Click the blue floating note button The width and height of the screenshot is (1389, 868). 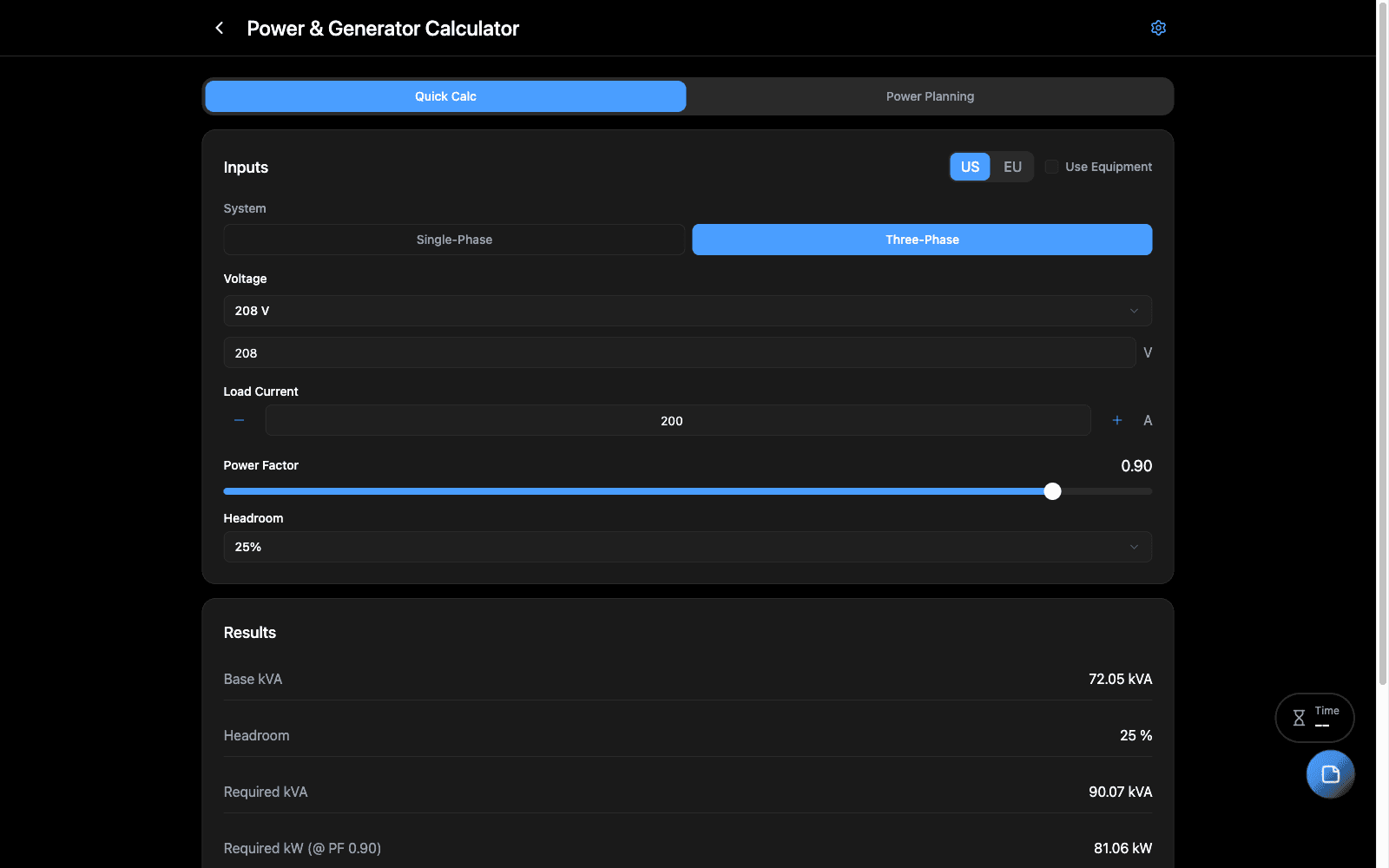pyautogui.click(x=1330, y=774)
